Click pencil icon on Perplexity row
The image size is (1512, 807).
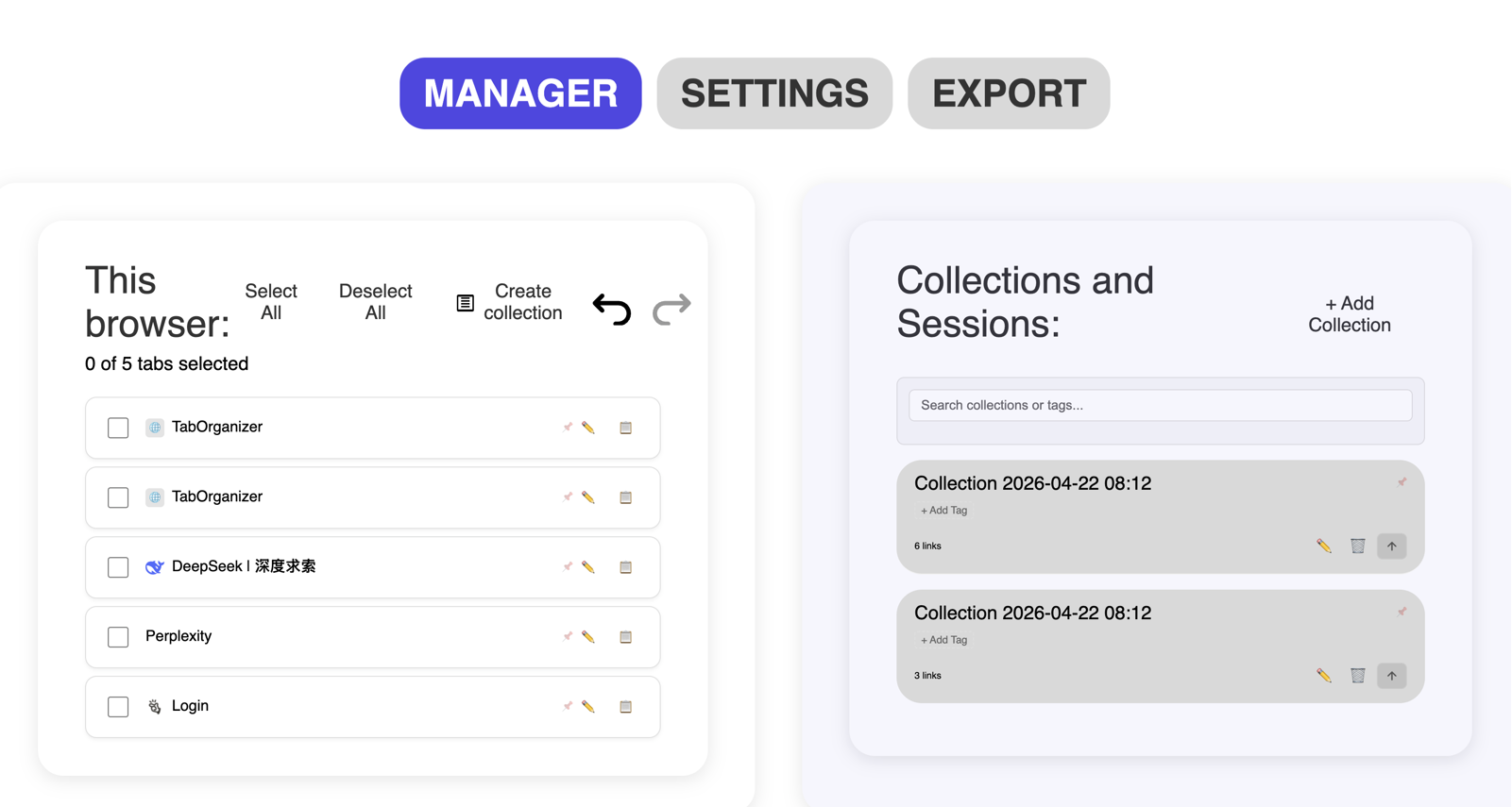pos(588,637)
